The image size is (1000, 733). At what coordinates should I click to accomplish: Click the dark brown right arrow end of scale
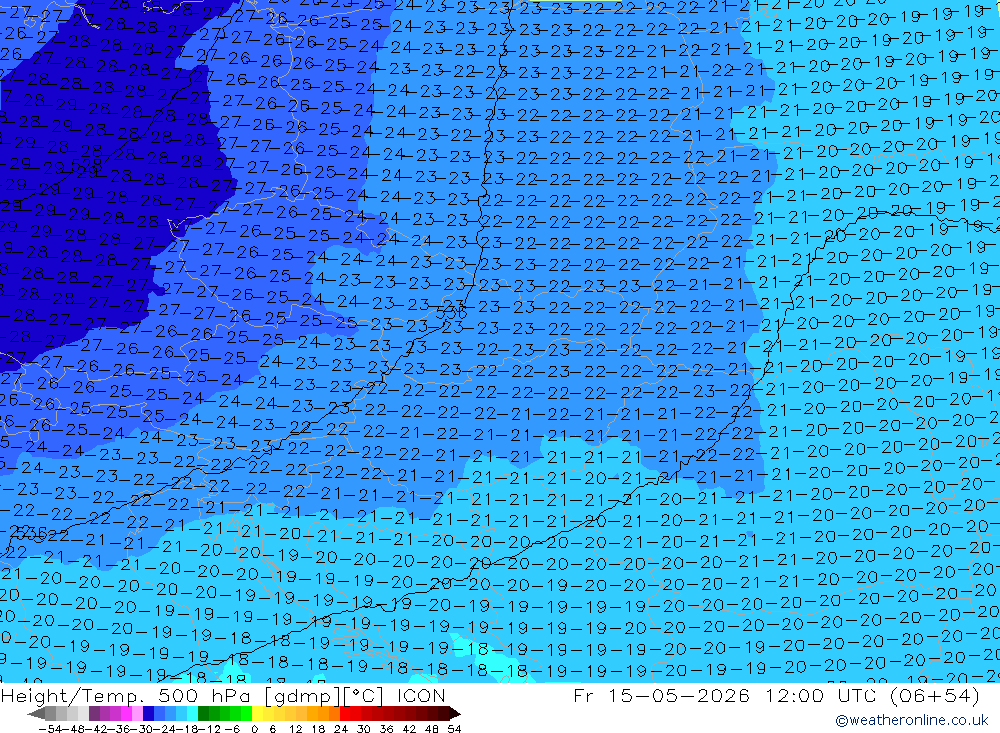coord(454,713)
